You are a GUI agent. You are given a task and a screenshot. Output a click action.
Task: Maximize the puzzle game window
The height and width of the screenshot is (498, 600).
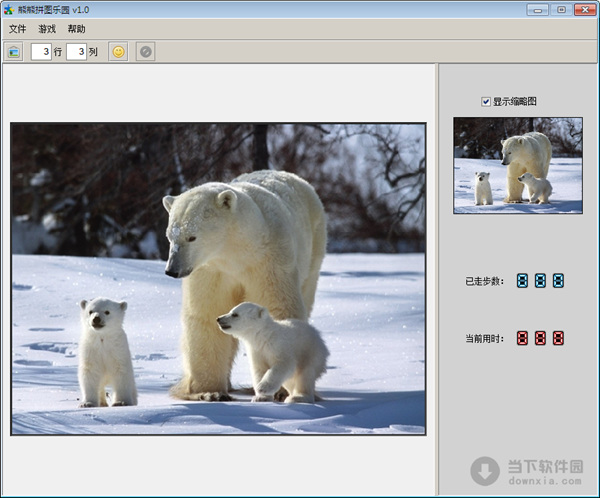pos(561,10)
